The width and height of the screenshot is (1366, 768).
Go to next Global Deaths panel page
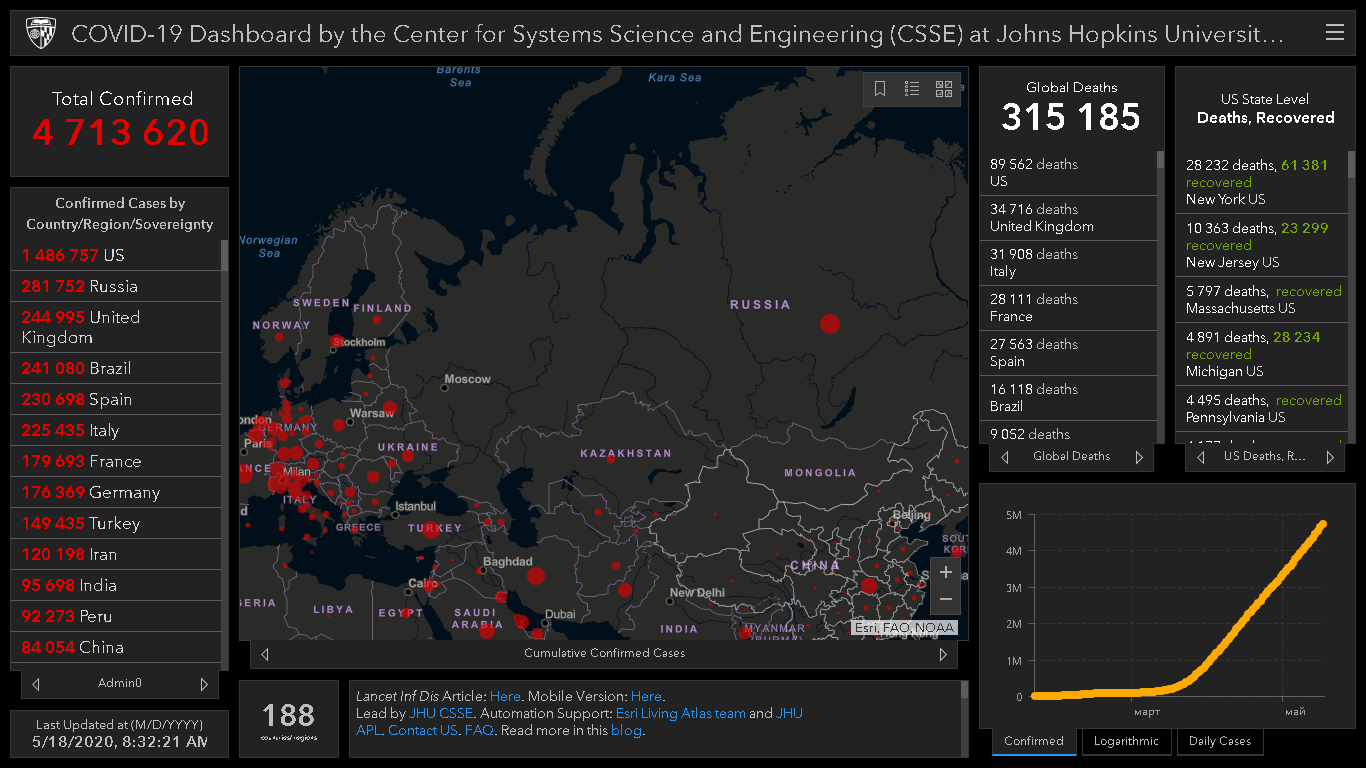1138,457
